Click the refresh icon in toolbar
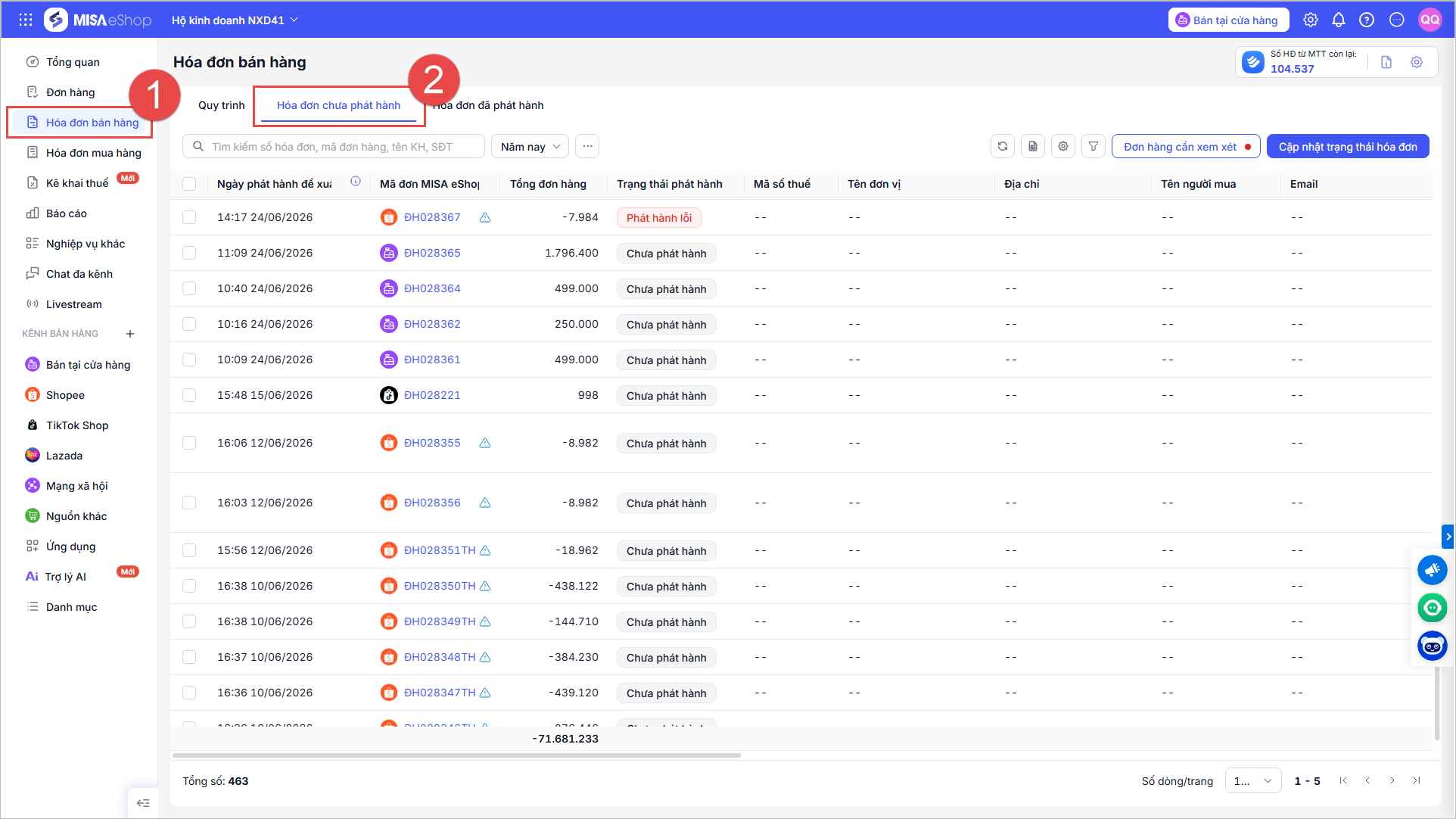 1003,147
